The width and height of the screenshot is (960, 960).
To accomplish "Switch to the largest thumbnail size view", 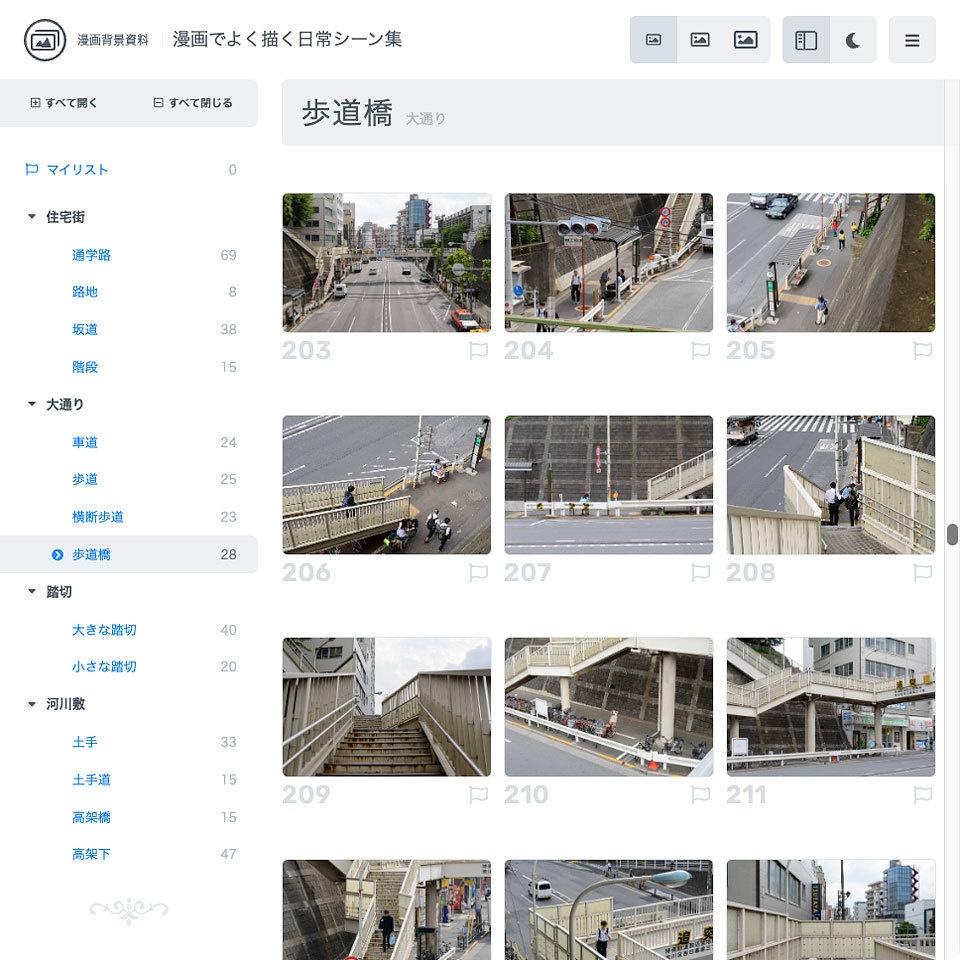I will pos(746,40).
